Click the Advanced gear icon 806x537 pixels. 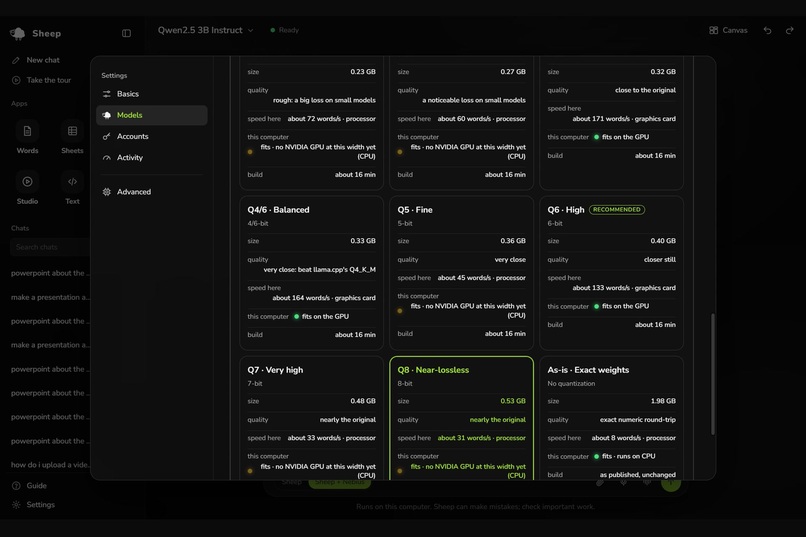coord(107,192)
